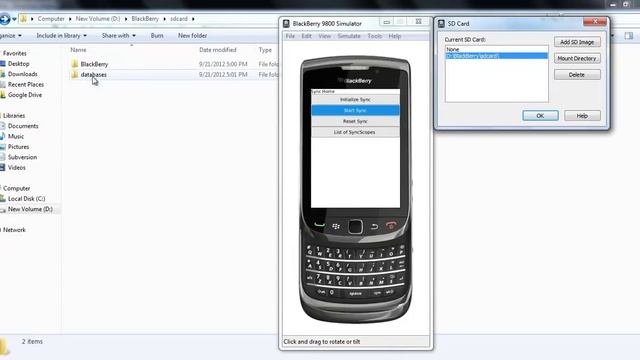Select Videos library in sidebar

[x=16, y=167]
